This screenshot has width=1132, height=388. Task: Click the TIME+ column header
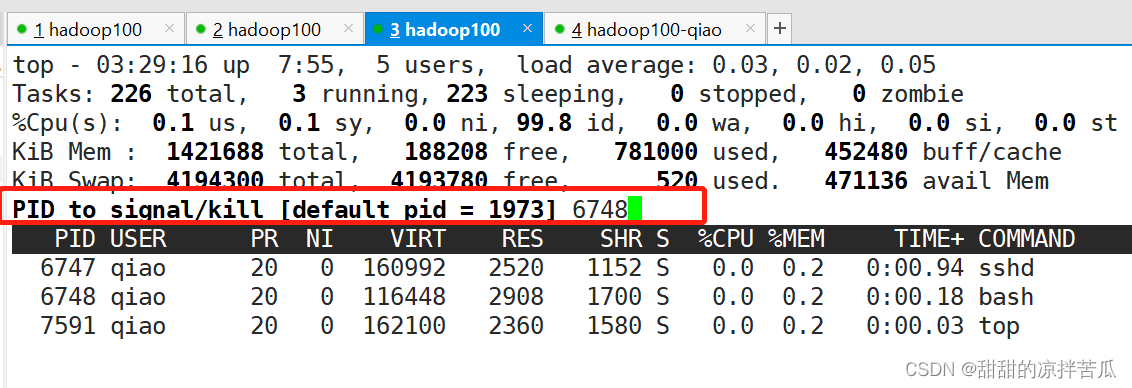(x=929, y=238)
